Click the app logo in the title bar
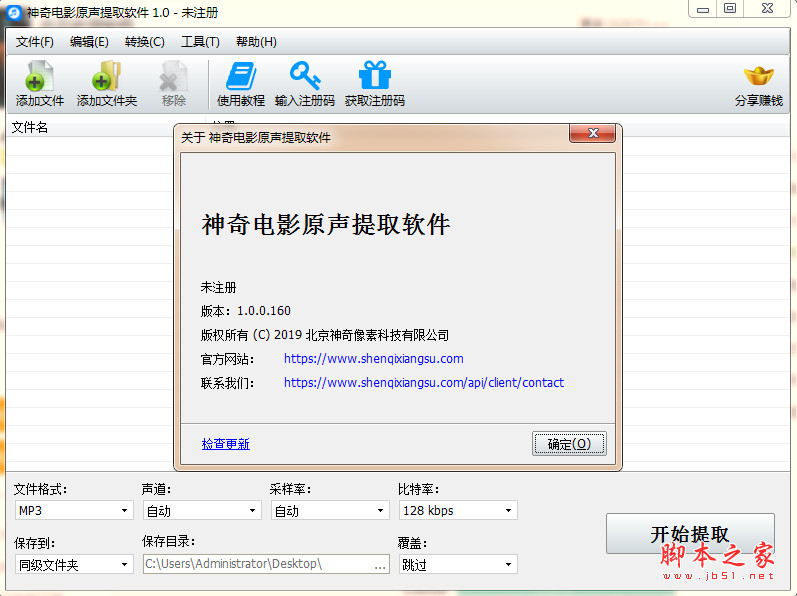Viewport: 797px width, 596px height. coord(14,12)
